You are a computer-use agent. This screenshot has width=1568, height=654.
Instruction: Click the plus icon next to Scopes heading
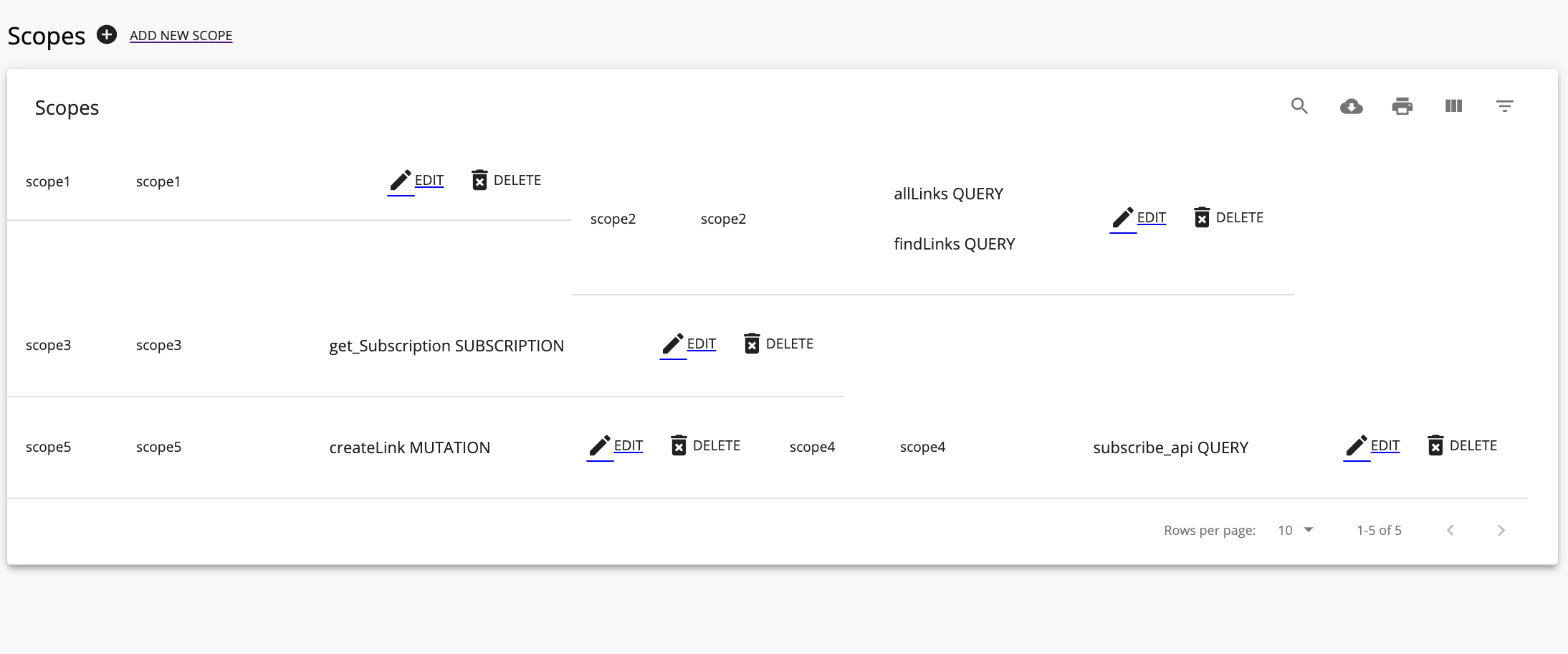click(106, 34)
